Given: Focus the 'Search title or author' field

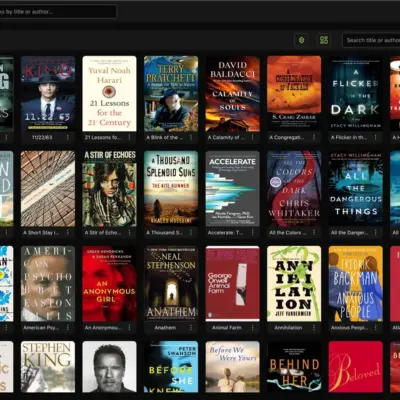Looking at the screenshot, I should 371,40.
